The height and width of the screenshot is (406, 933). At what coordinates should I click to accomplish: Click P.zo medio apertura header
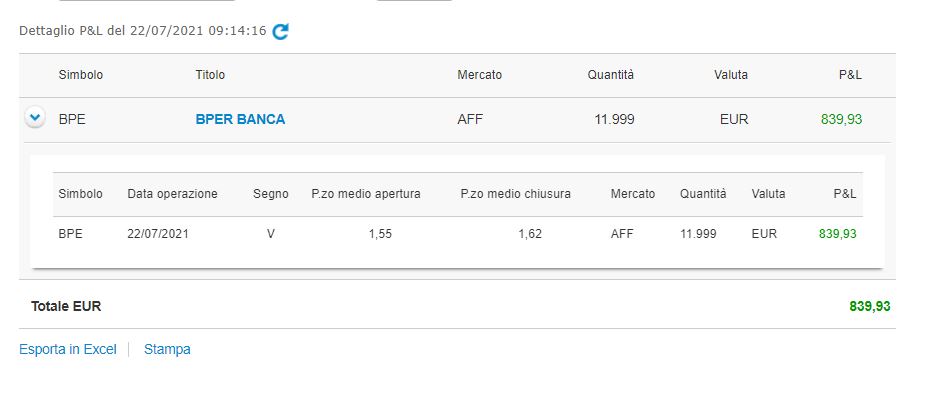pos(366,194)
